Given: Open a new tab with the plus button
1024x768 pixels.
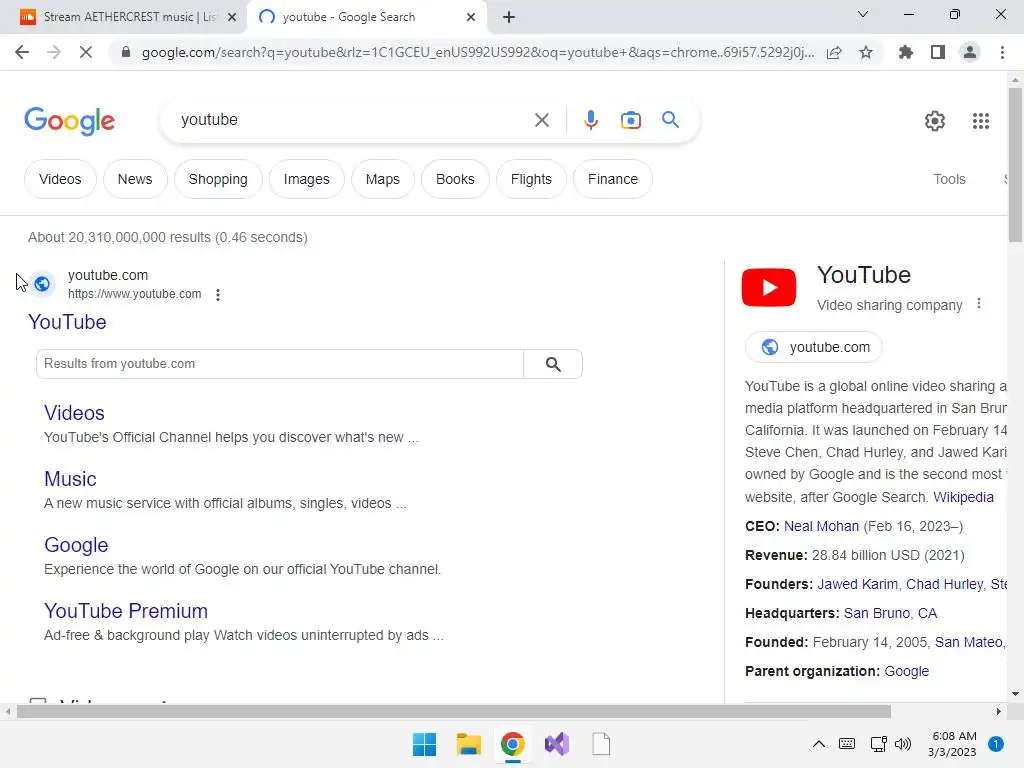Looking at the screenshot, I should tap(509, 17).
